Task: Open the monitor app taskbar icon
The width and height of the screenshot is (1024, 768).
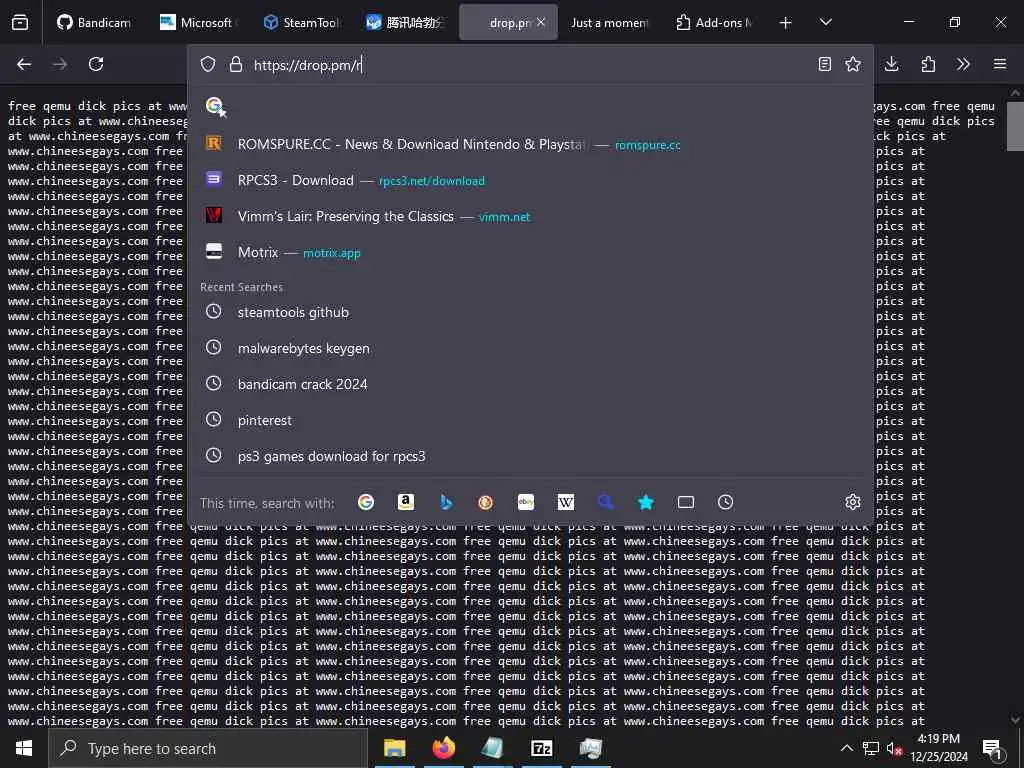Action: pyautogui.click(x=590, y=748)
